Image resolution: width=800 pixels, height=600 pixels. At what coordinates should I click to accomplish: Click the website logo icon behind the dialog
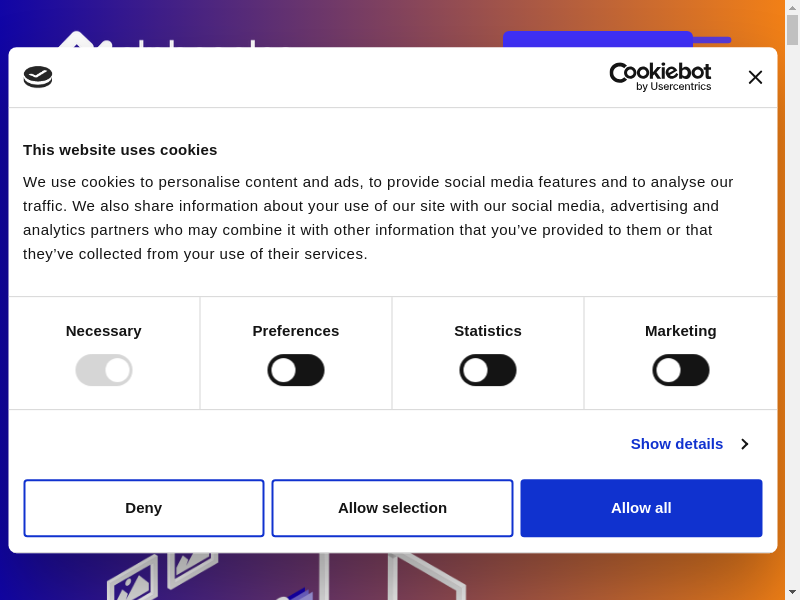click(x=80, y=39)
